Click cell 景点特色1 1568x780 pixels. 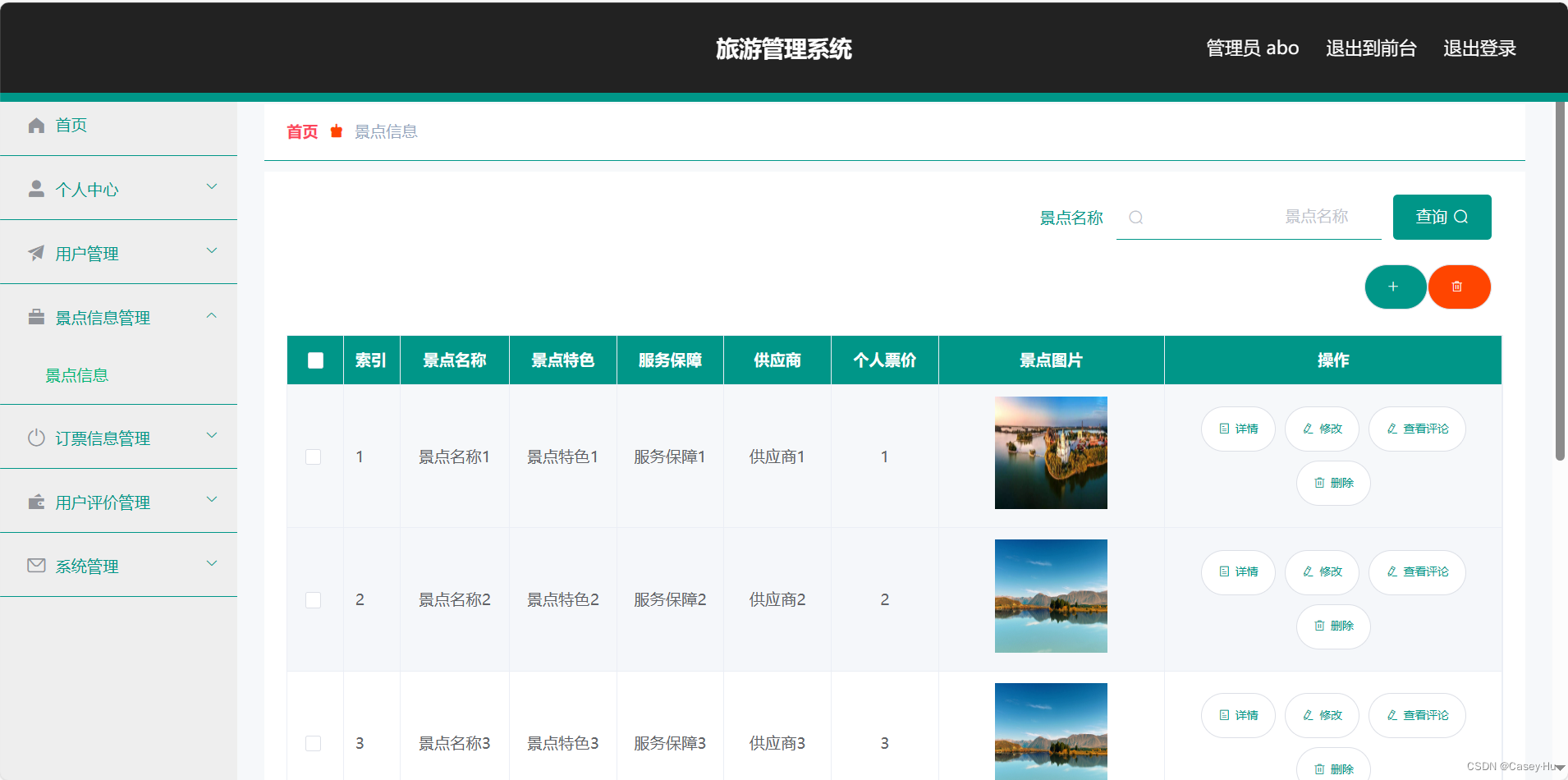tap(563, 457)
